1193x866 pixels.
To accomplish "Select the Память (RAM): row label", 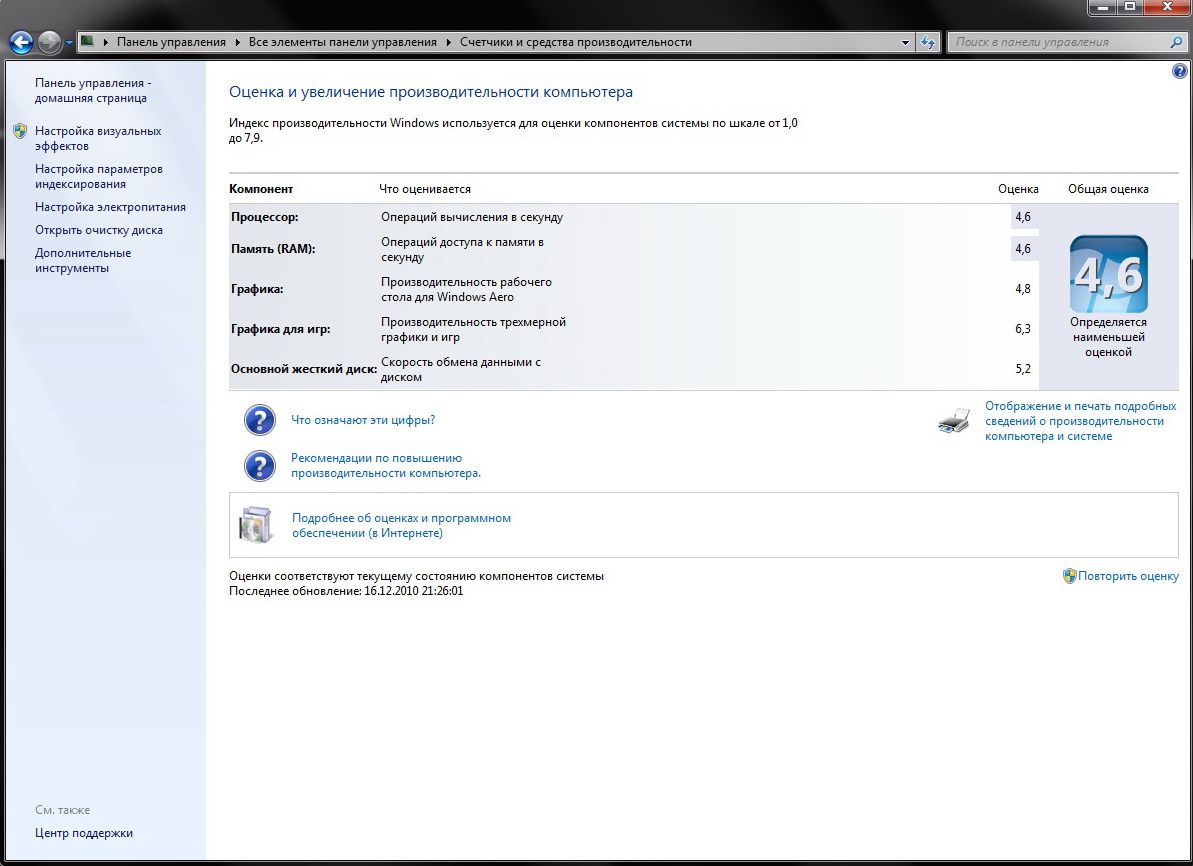I will point(273,249).
